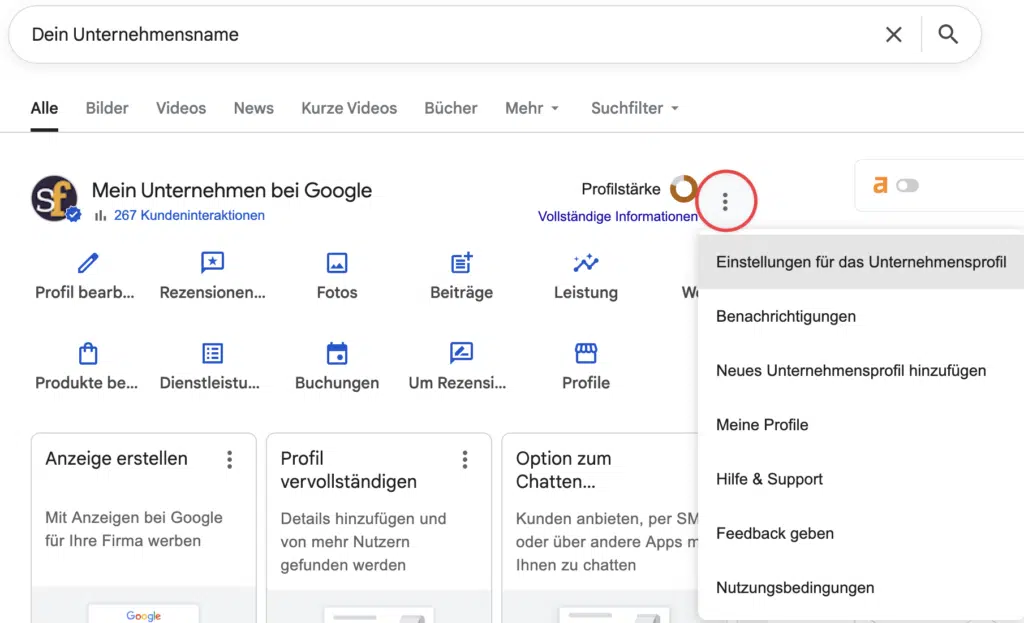The image size is (1024, 623).
Task: Choose Nutzungsbedingungen menu entry
Action: tap(861, 587)
